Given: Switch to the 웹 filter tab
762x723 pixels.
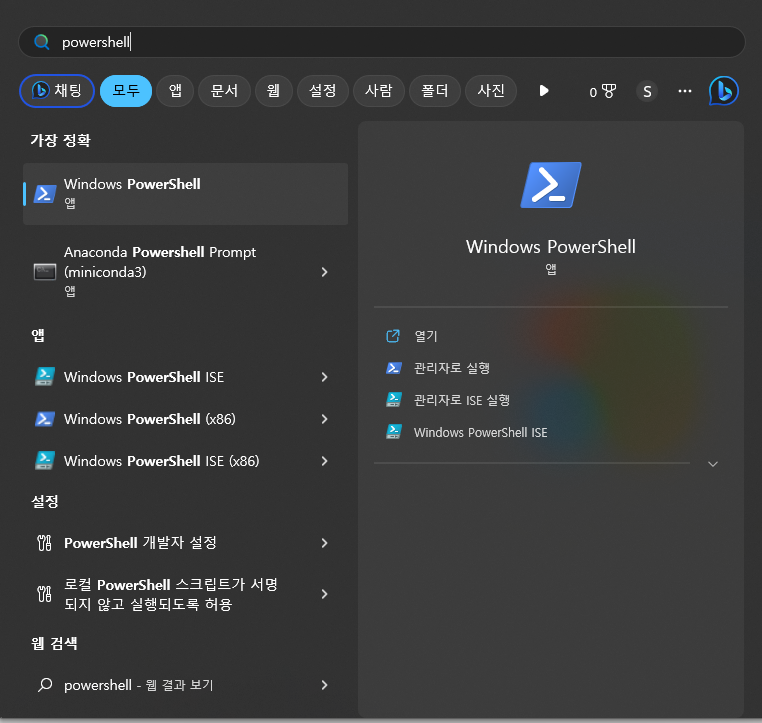Looking at the screenshot, I should click(x=274, y=91).
